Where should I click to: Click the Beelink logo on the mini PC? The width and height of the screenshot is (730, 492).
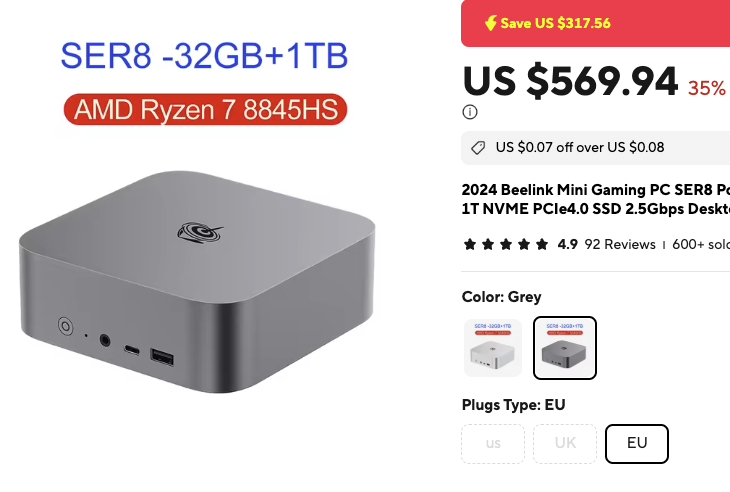point(200,231)
